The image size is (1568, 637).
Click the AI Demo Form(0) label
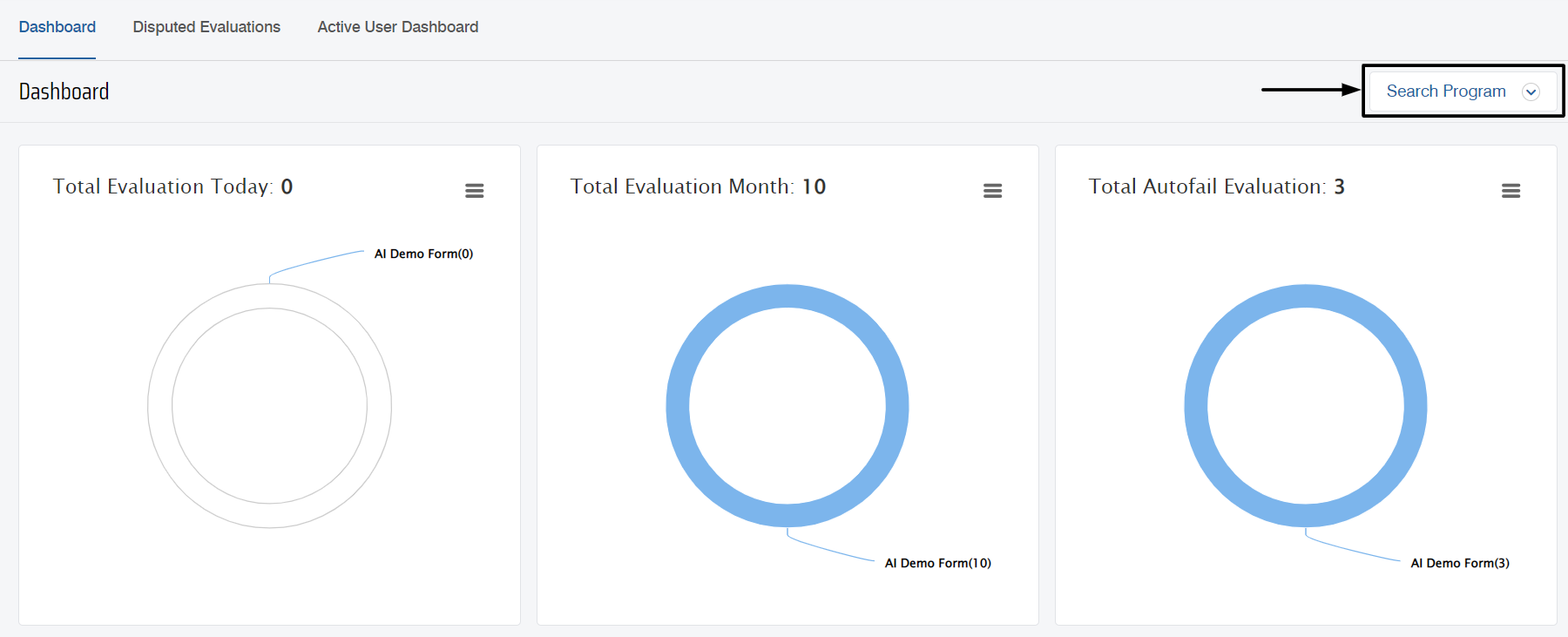(423, 254)
